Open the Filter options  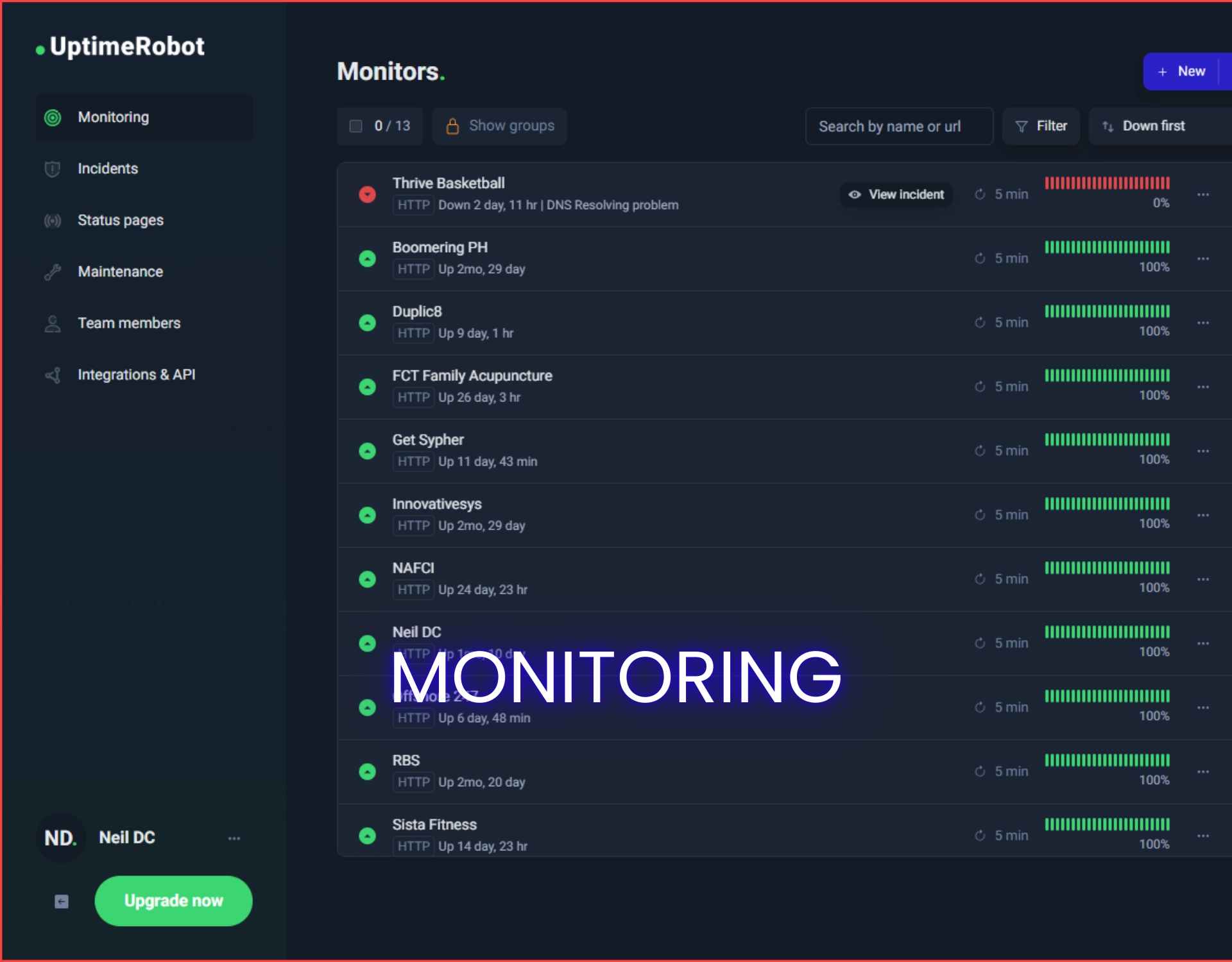(x=1041, y=126)
